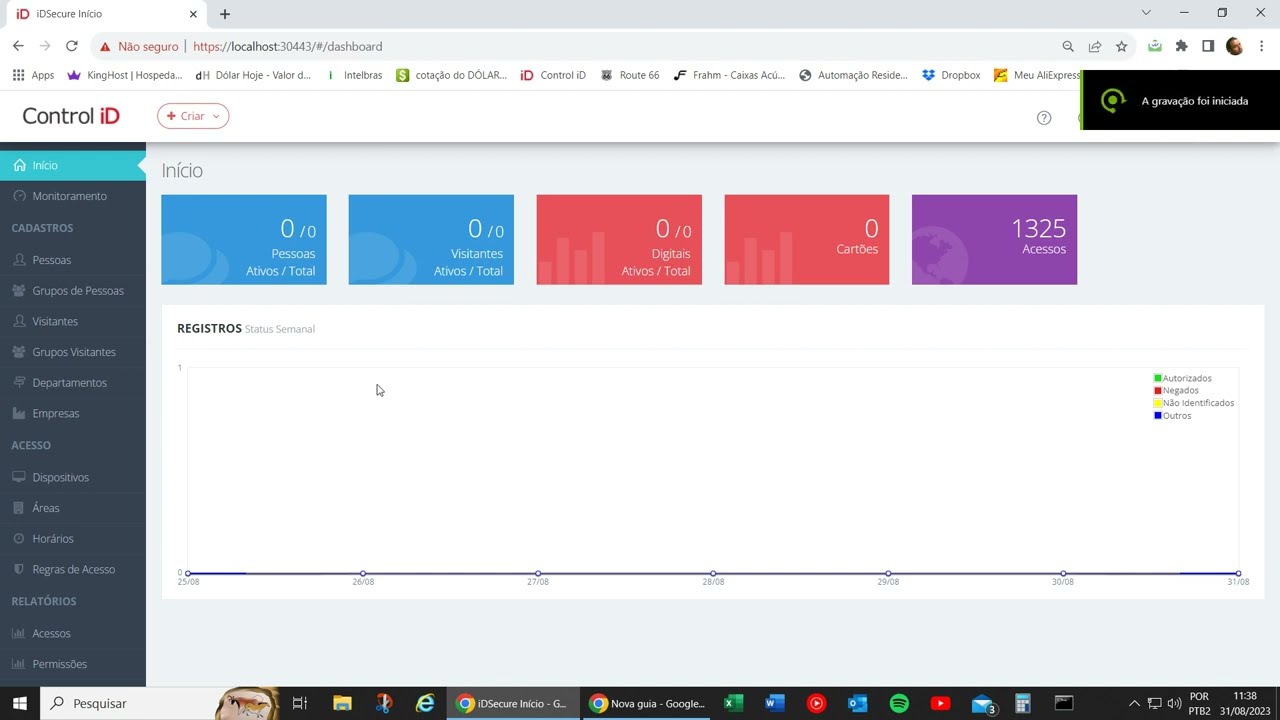Open the Extensions puzzle icon
Image resolution: width=1280 pixels, height=720 pixels.
pyautogui.click(x=1182, y=46)
